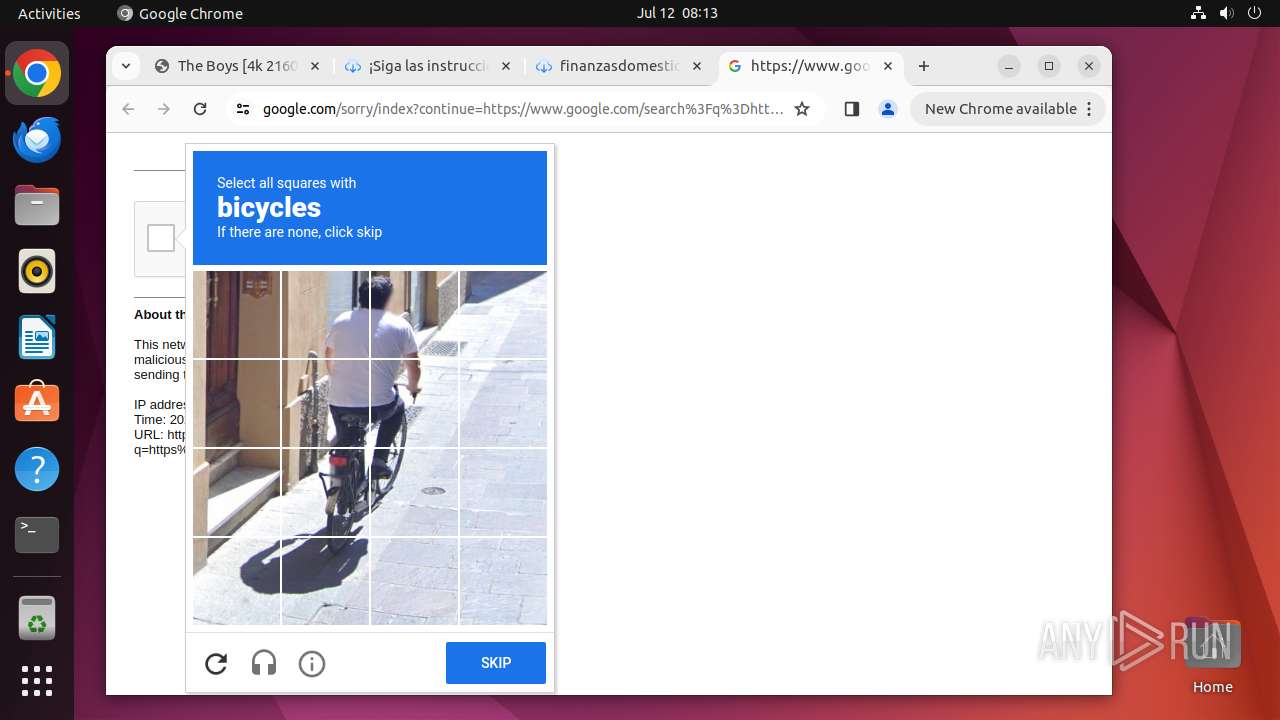Open Home folder desktop icon
1280x720 pixels.
click(1212, 656)
